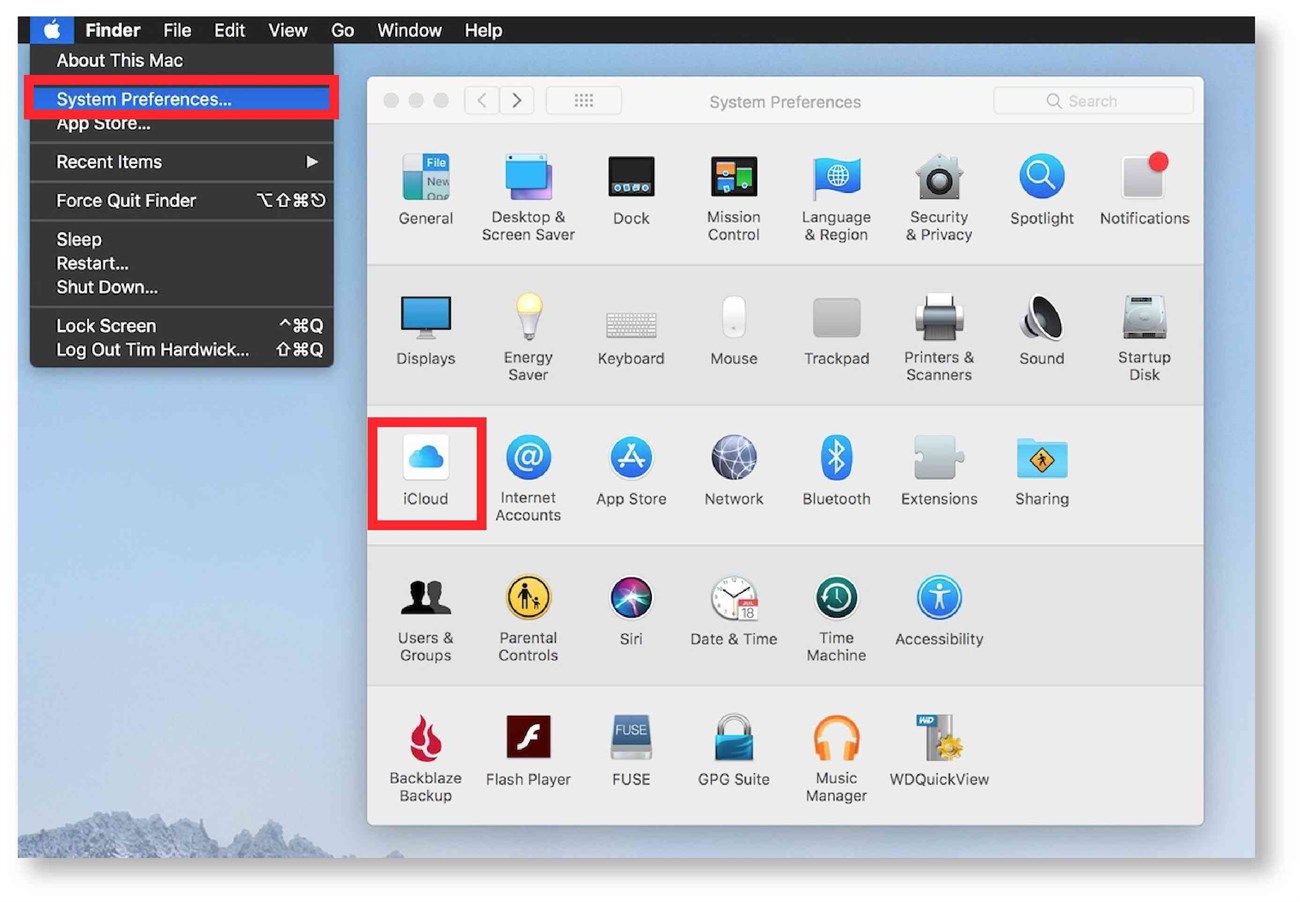Open the Notifications preferences pane
The width and height of the screenshot is (1300, 902).
(x=1144, y=191)
